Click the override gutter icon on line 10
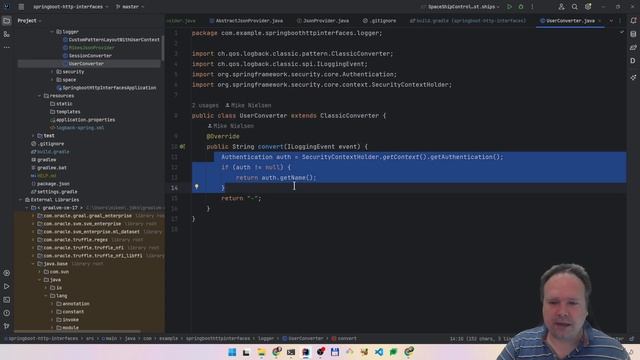This screenshot has width=640, height=360. [x=182, y=147]
